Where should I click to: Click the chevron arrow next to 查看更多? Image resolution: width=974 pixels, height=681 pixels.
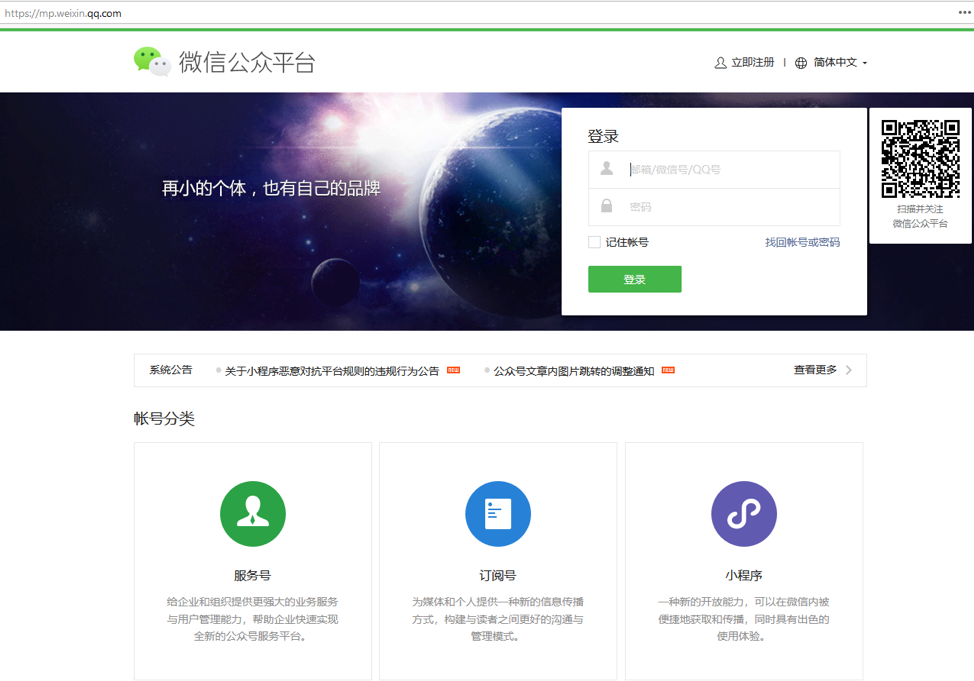[849, 370]
